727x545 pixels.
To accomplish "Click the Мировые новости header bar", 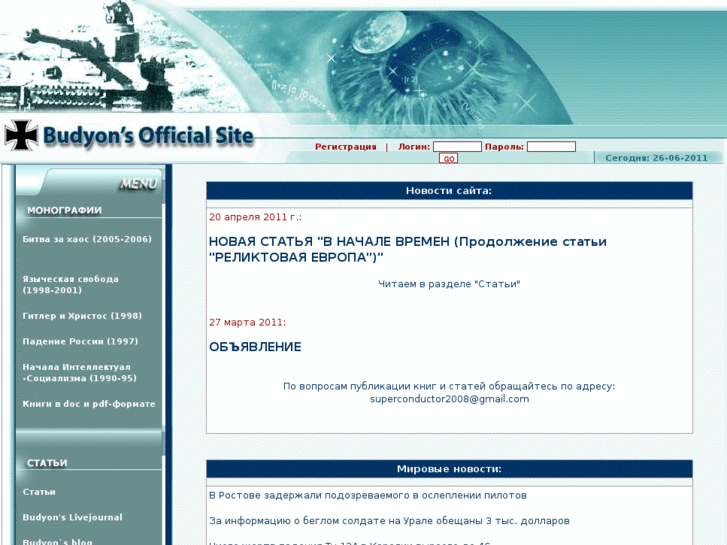I will pyautogui.click(x=449, y=469).
